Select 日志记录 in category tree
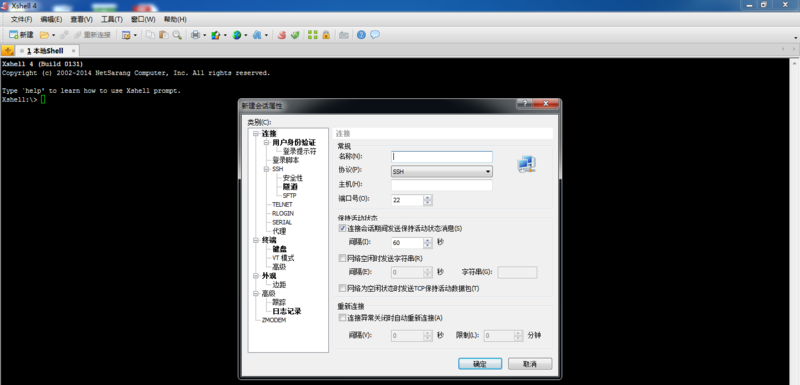Image resolution: width=800 pixels, height=385 pixels. (286, 311)
